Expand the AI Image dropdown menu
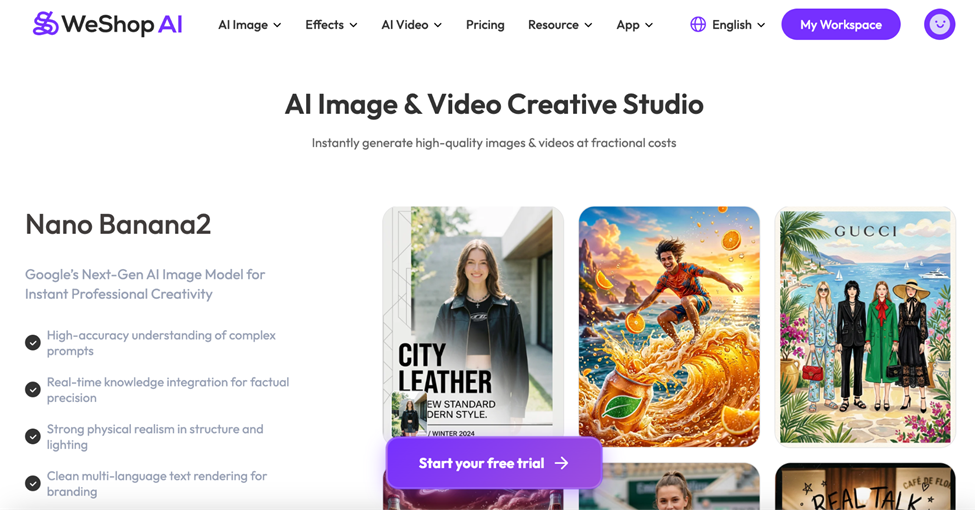The width and height of the screenshot is (975, 510). pos(249,24)
